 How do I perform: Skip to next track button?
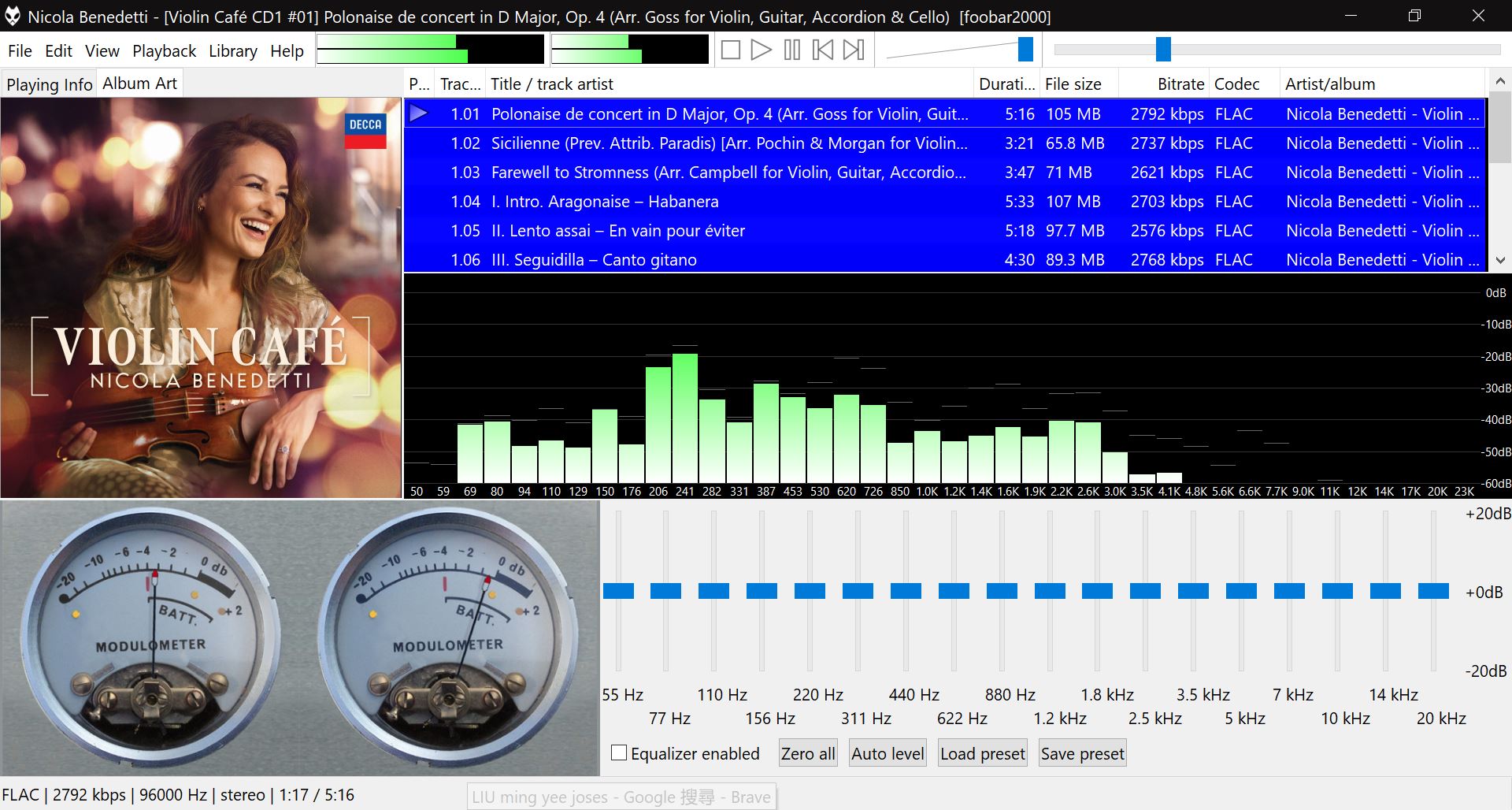pyautogui.click(x=854, y=50)
